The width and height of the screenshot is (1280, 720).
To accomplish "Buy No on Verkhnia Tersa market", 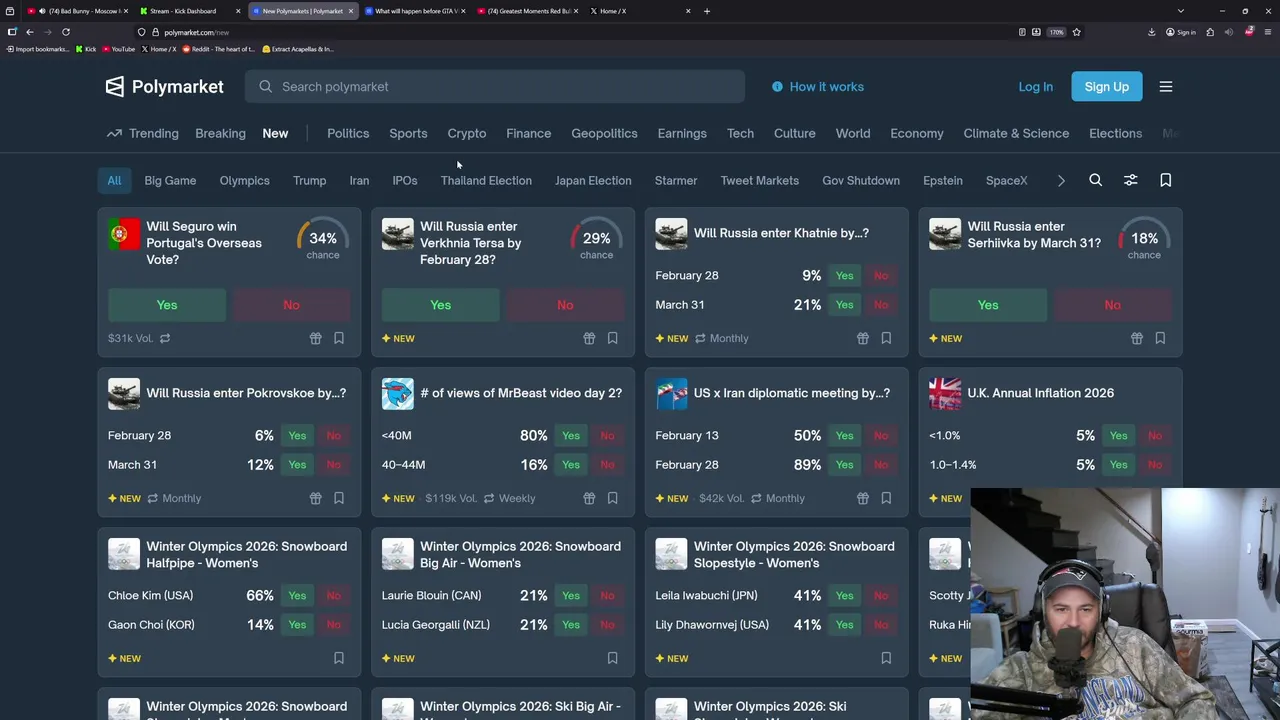I will coord(565,305).
